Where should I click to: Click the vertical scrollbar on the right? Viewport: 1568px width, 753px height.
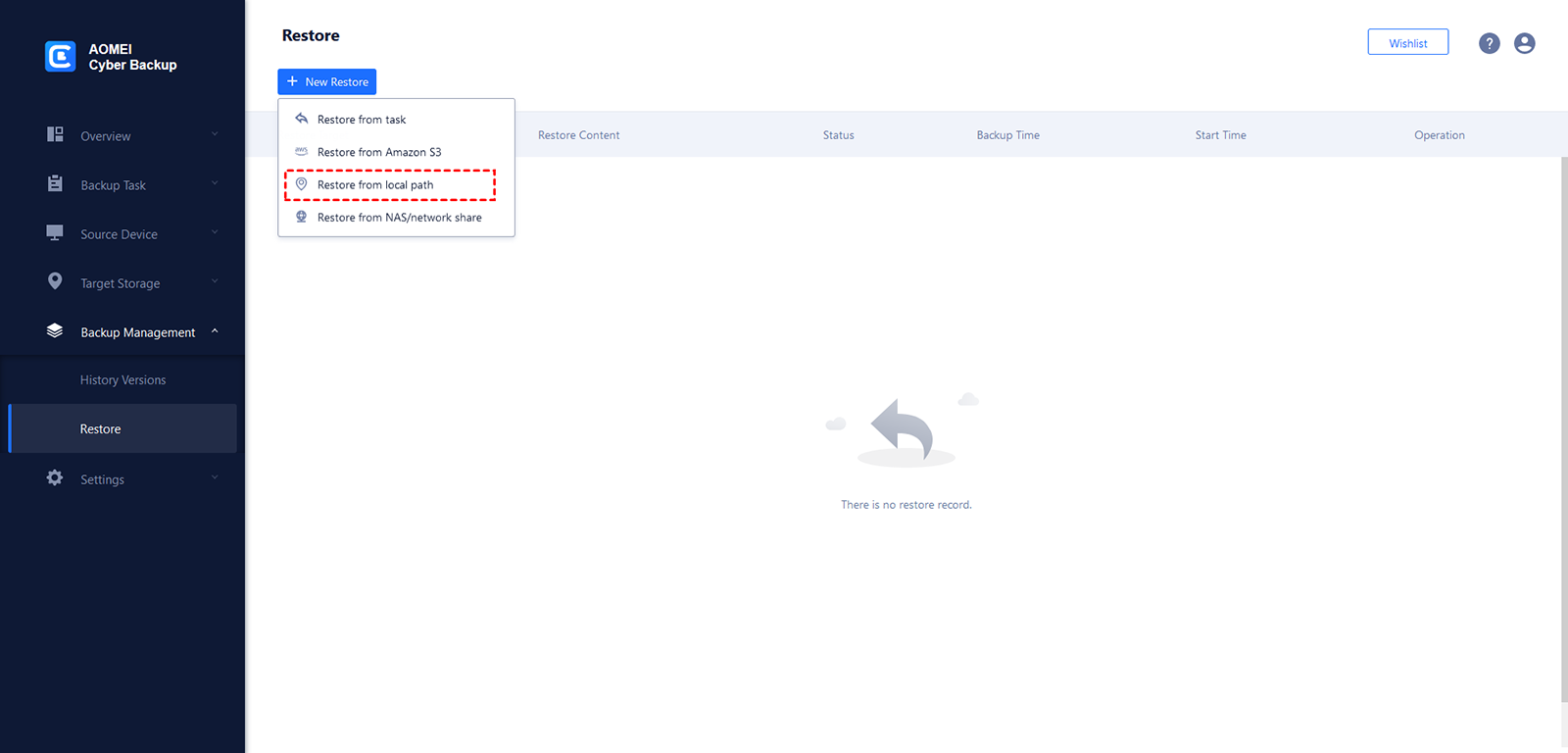(x=1564, y=428)
